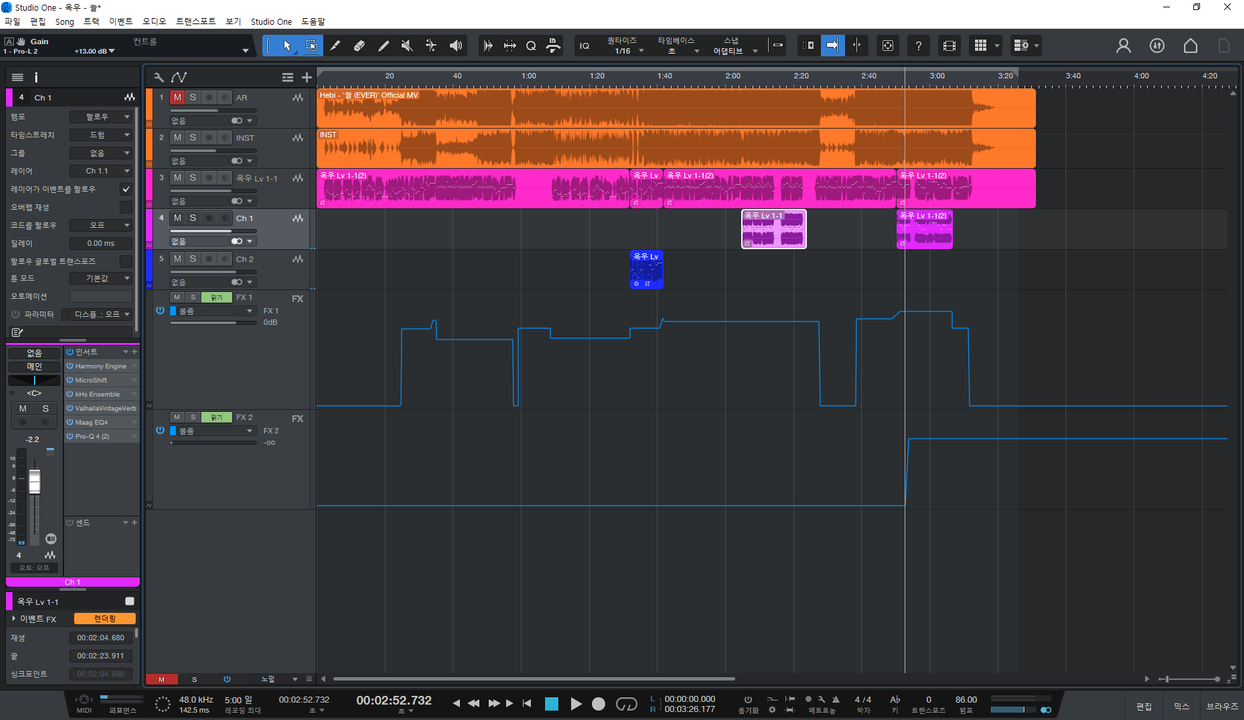Open the 트랜스포트 menu

coord(195,21)
